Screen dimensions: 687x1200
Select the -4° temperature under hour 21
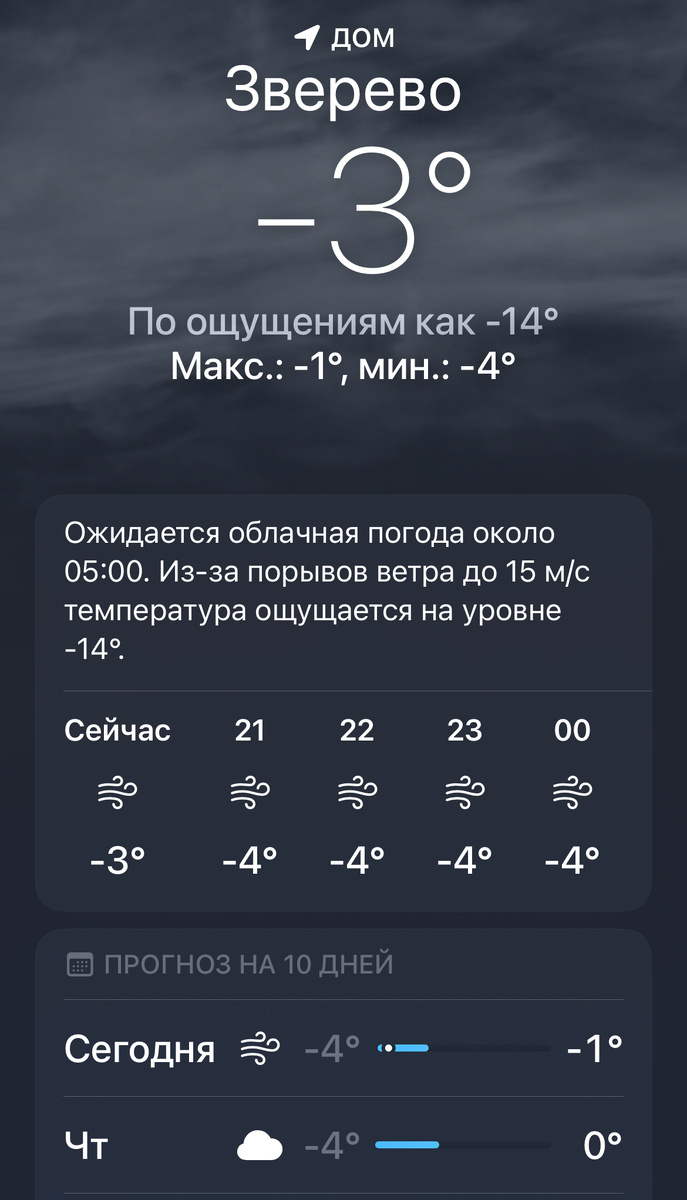point(250,857)
